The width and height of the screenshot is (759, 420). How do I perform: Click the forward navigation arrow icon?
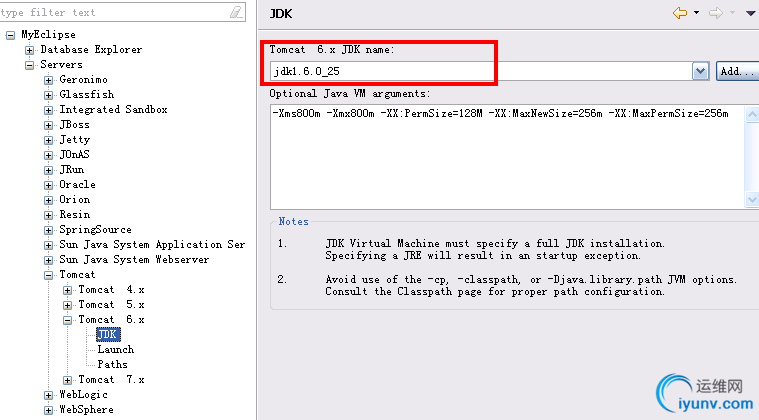(716, 13)
